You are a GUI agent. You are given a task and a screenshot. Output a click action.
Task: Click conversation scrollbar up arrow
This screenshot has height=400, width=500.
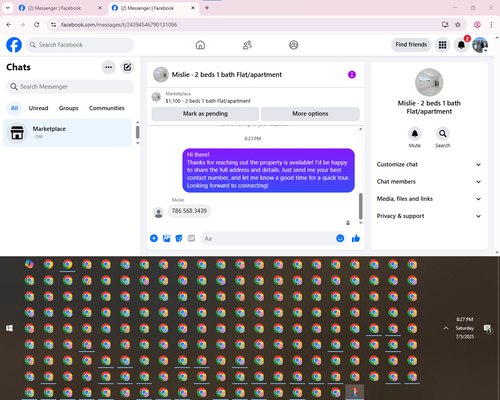(360, 129)
